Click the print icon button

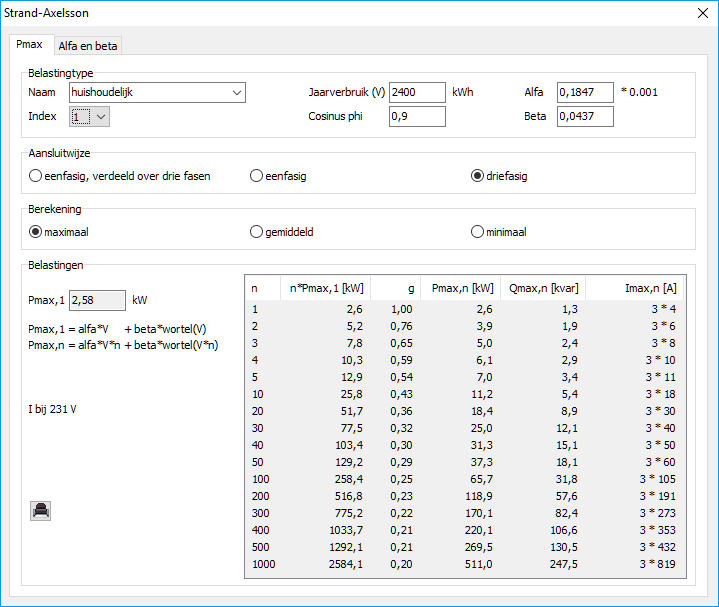coord(41,510)
